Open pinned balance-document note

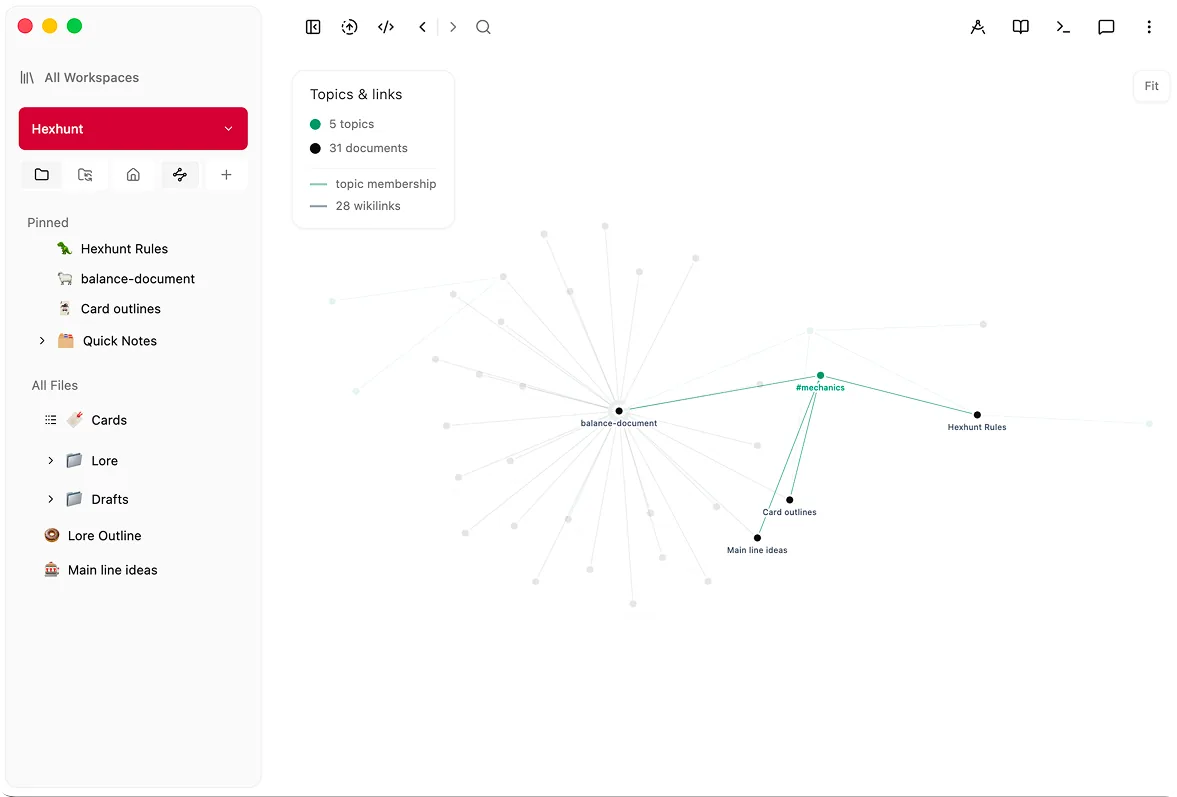pos(137,278)
